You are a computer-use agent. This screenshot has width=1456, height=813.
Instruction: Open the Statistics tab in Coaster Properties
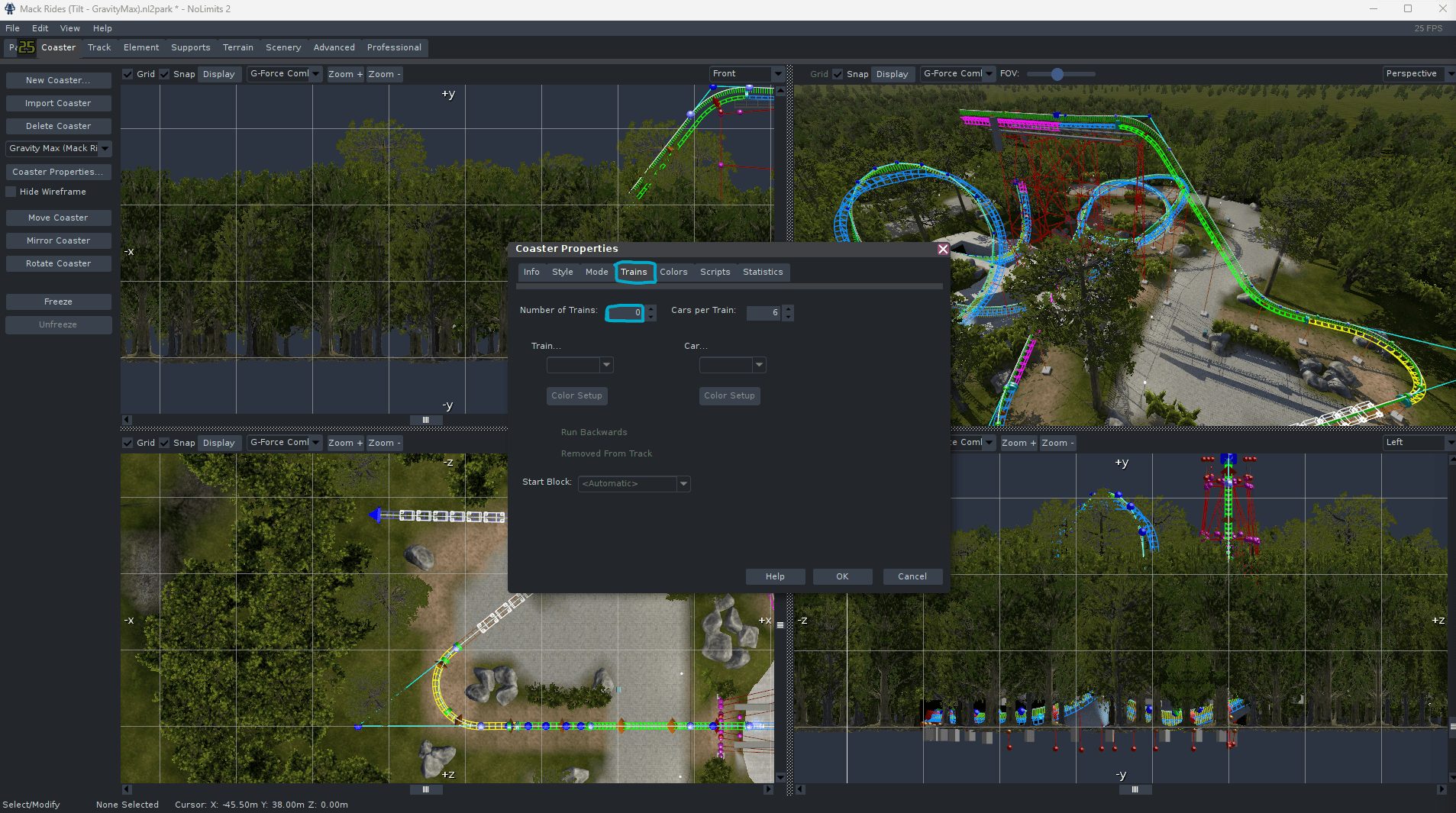pyautogui.click(x=763, y=272)
